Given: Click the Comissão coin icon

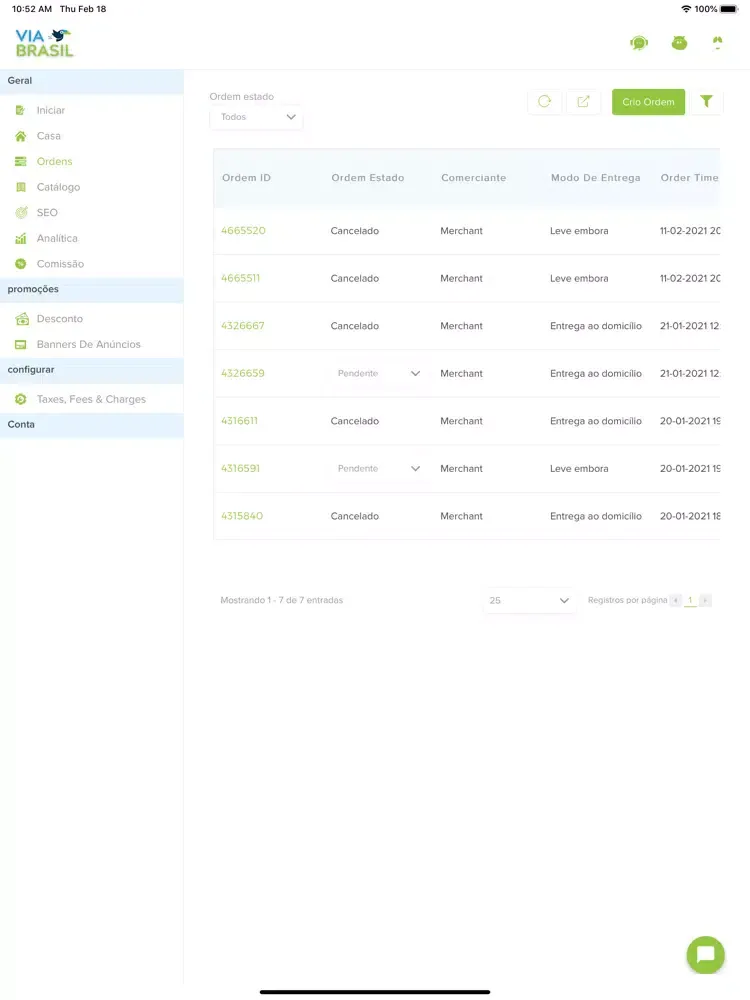Looking at the screenshot, I should point(20,263).
